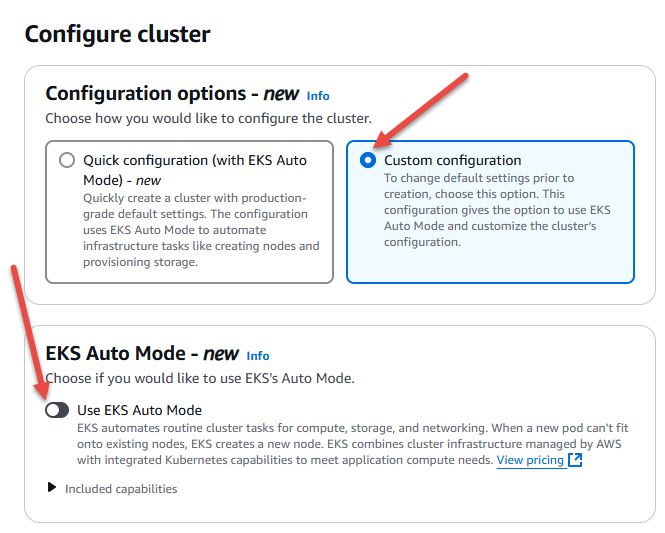Image resolution: width=665 pixels, height=533 pixels.
Task: Open Info link beside EKS Auto Mode heading
Action: pyautogui.click(x=258, y=355)
